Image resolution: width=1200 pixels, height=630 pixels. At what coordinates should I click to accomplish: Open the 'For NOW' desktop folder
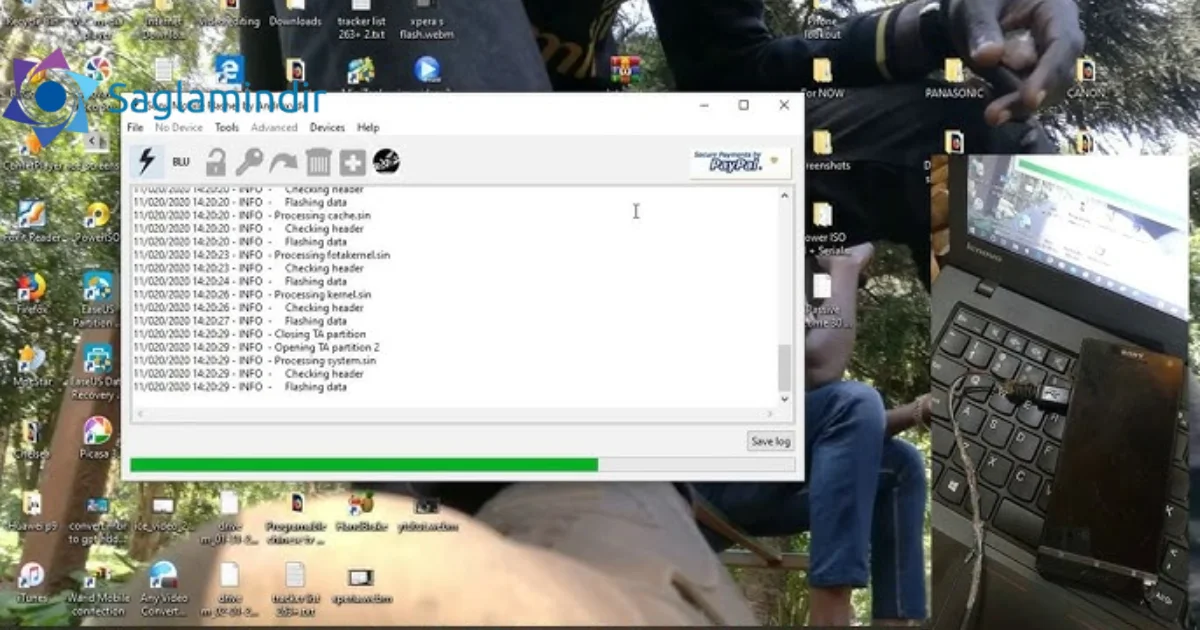(x=822, y=78)
